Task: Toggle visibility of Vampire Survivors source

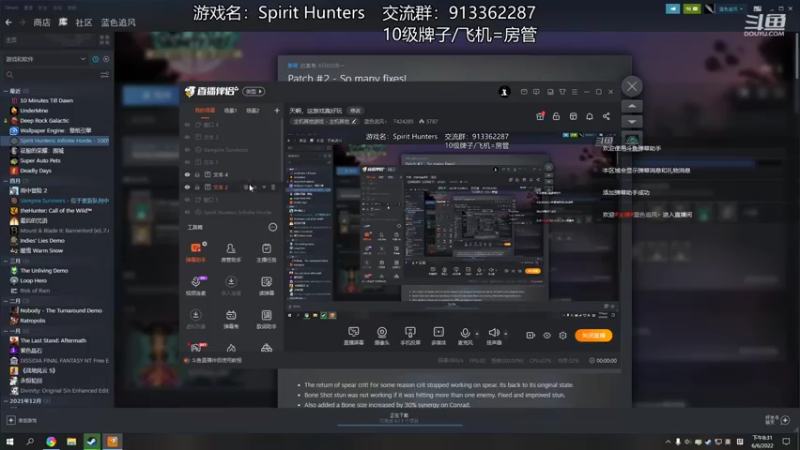Action: 187,149
